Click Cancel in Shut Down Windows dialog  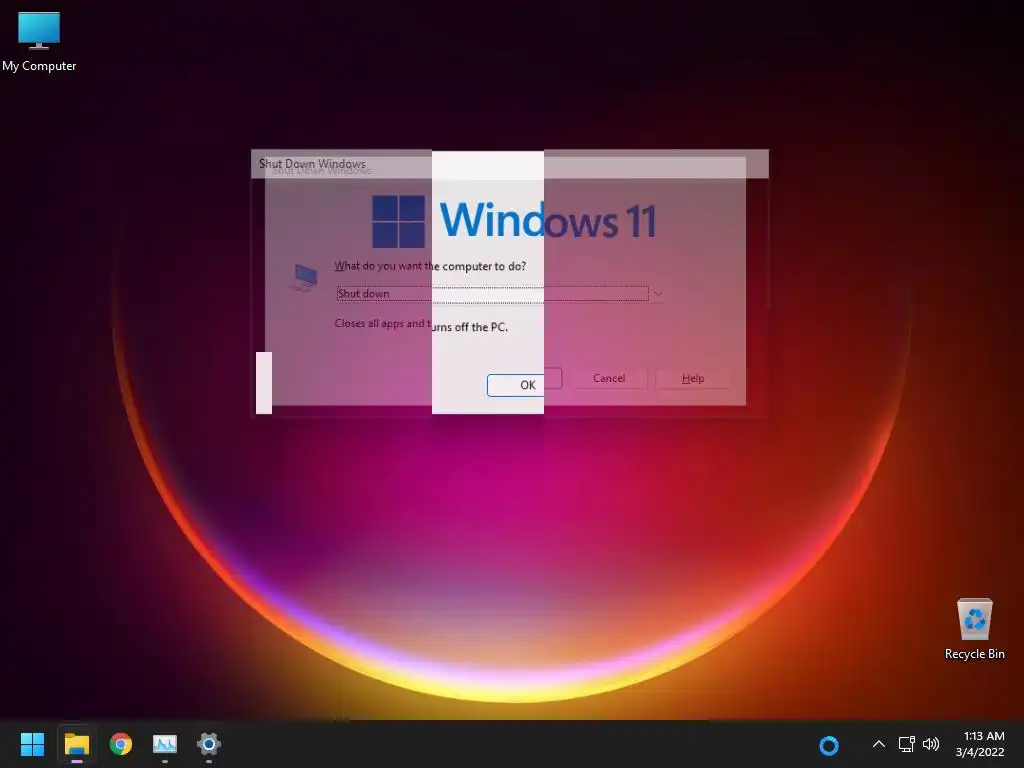[609, 378]
